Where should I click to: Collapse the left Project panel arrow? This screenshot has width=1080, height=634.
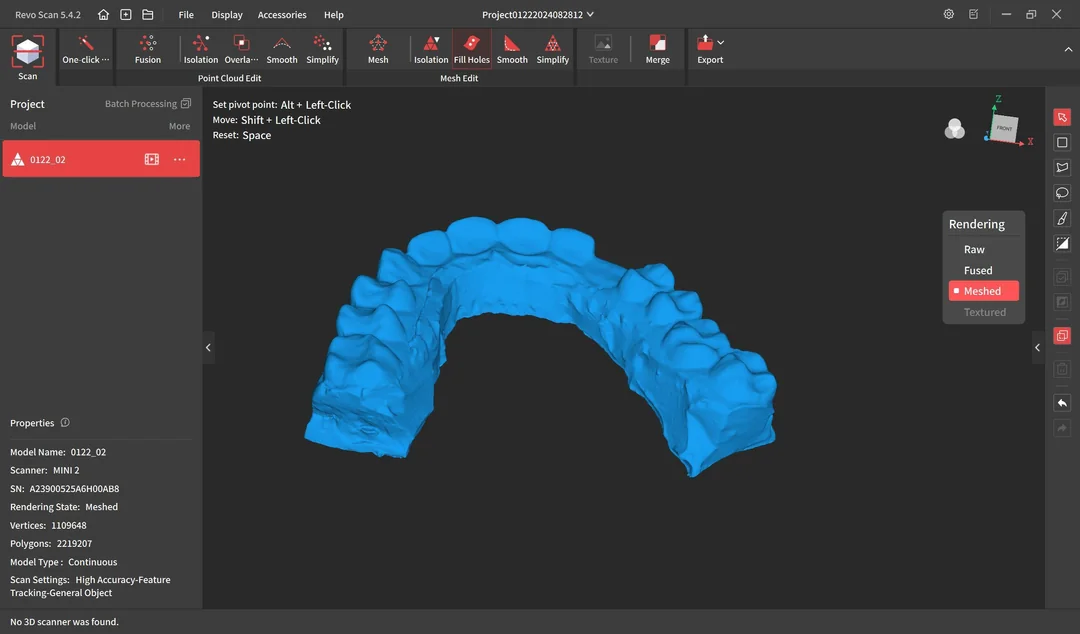click(x=208, y=347)
